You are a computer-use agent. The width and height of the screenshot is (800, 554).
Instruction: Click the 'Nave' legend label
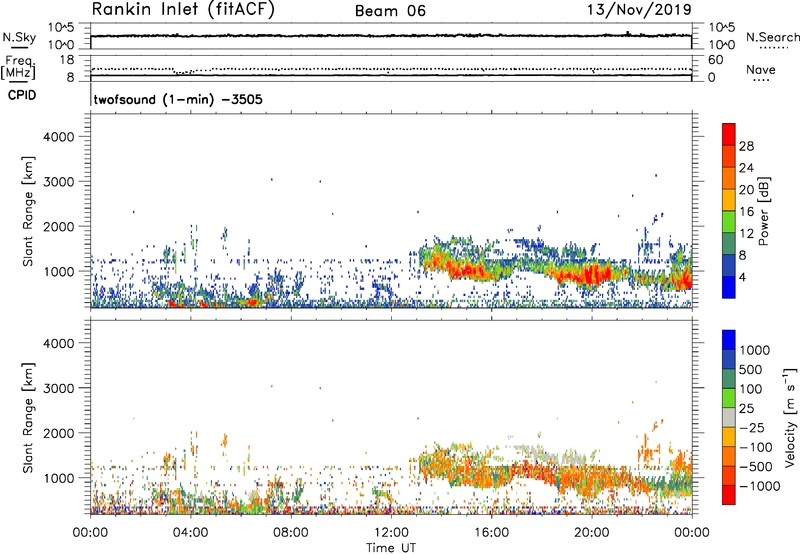[x=761, y=69]
